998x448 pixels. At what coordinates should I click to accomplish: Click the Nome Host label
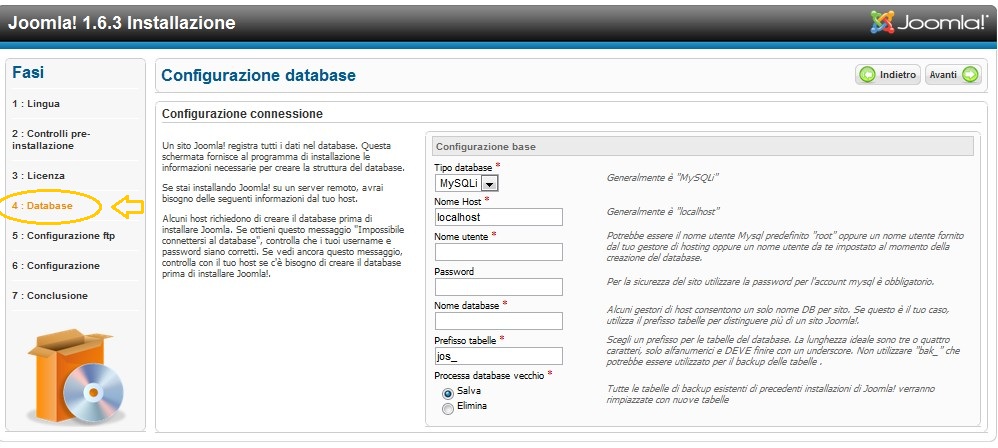click(x=458, y=201)
